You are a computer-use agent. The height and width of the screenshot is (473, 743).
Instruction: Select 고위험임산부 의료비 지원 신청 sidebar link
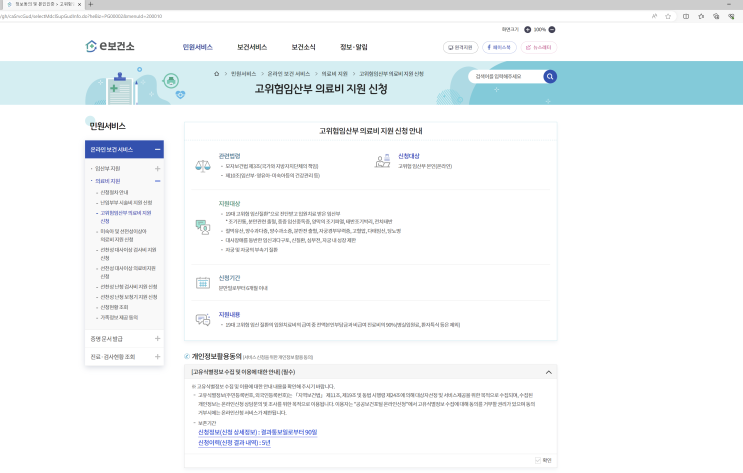[x=126, y=217]
